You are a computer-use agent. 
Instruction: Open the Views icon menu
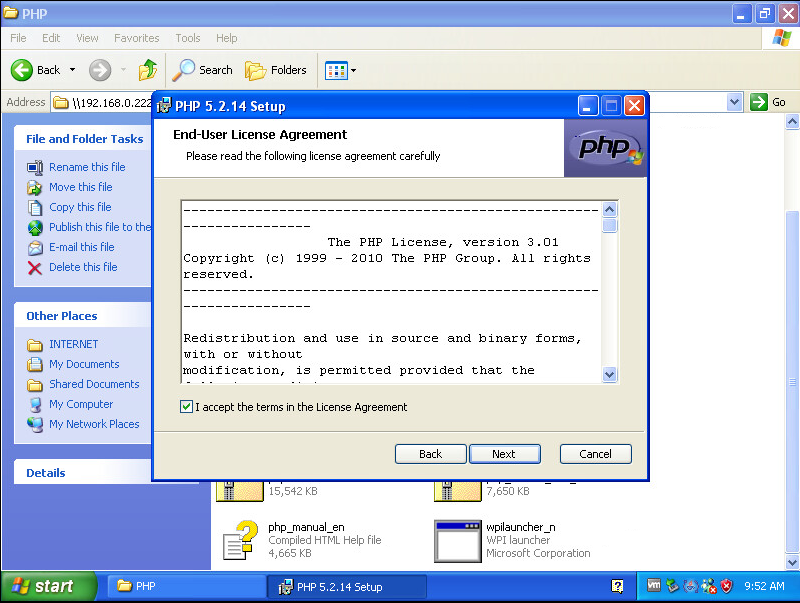point(336,70)
